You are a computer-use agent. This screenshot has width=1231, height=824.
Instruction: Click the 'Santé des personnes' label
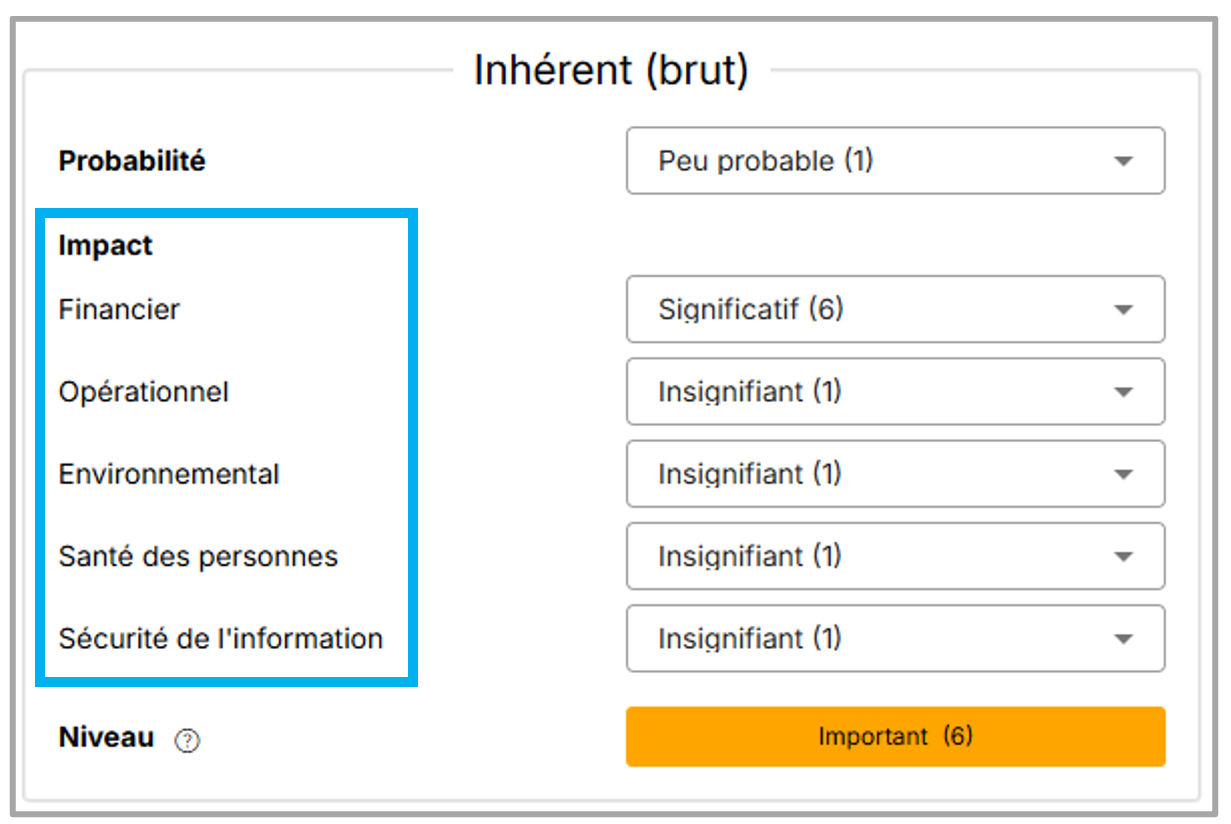198,556
